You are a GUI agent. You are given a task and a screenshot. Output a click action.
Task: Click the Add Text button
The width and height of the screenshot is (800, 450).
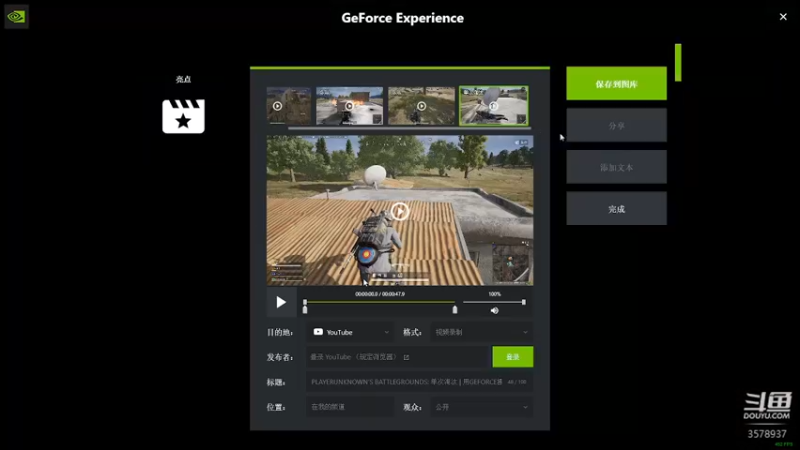616,167
